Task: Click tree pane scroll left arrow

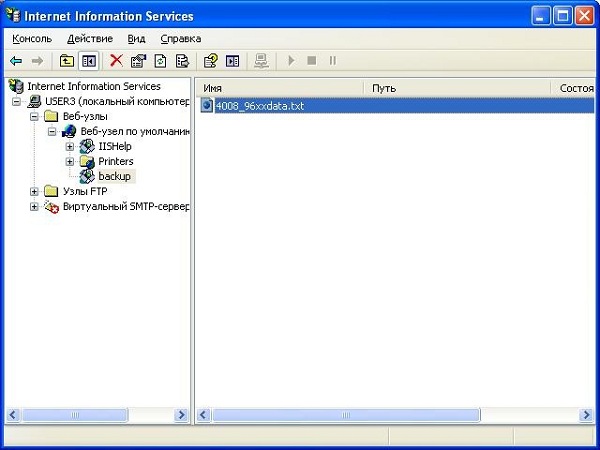Action: [x=14, y=415]
